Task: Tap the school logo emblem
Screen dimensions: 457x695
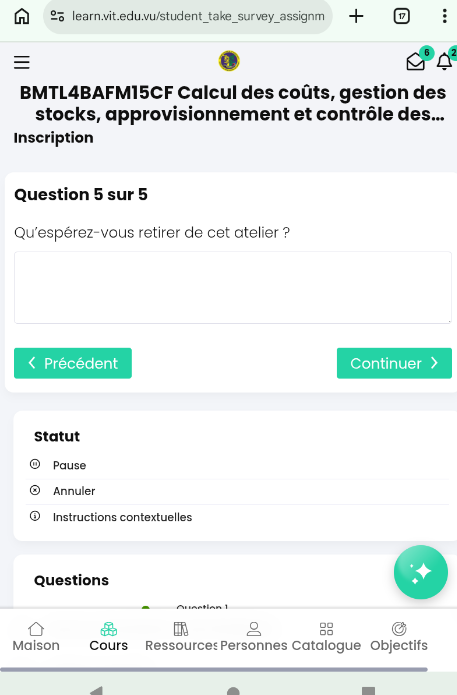Action: coord(229,61)
